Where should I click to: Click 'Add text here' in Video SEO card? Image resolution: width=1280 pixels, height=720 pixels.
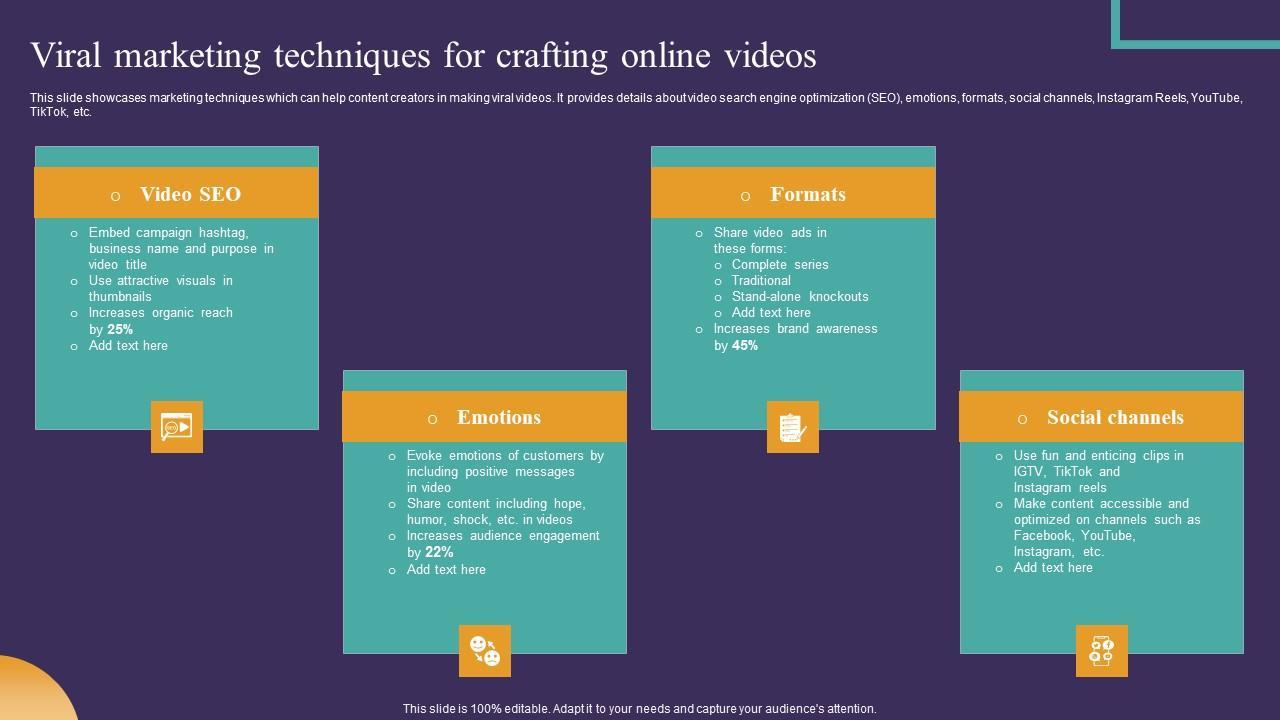[x=128, y=345]
